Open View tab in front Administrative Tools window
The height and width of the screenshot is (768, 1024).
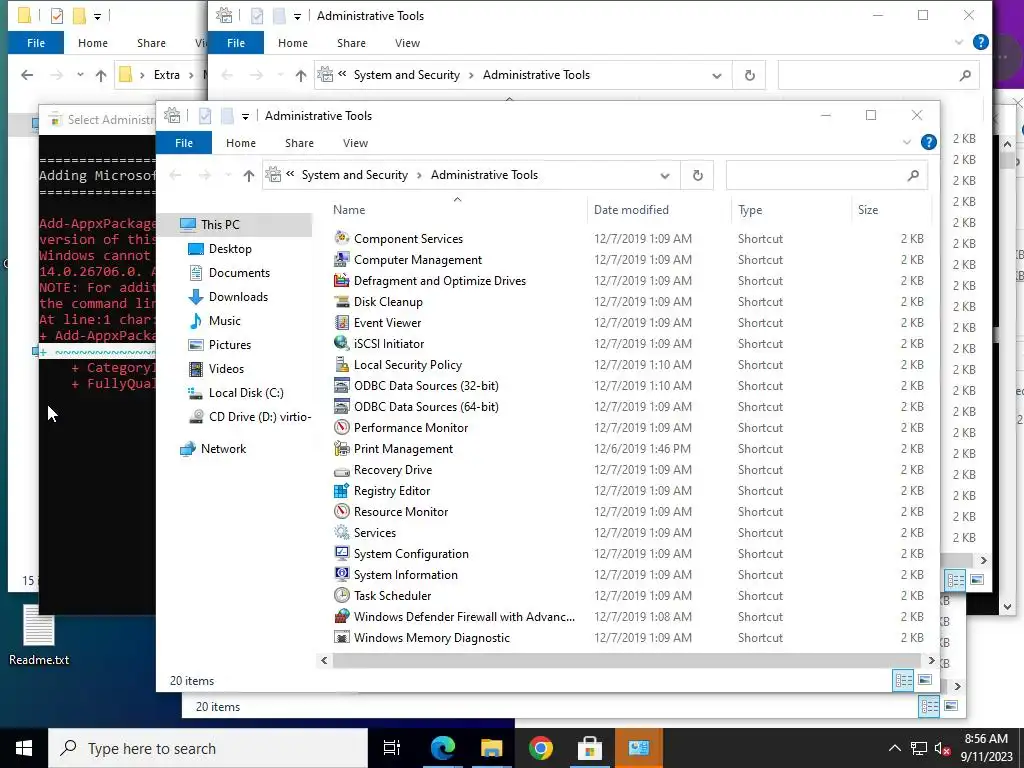[355, 143]
